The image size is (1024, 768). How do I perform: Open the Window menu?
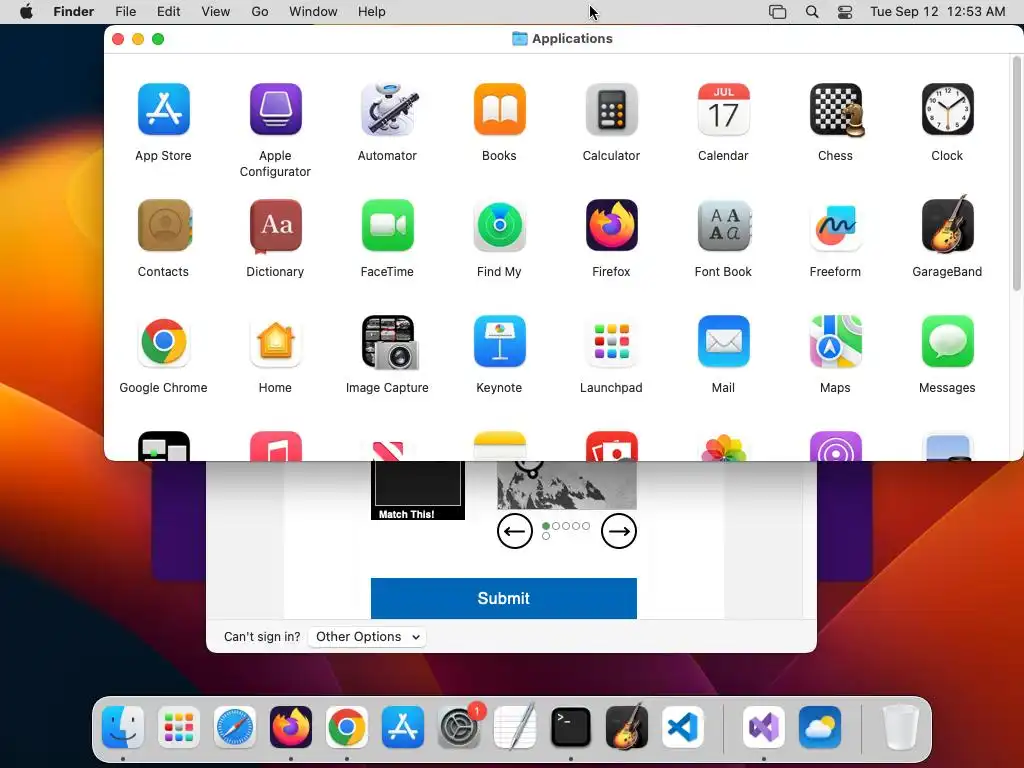(x=313, y=12)
